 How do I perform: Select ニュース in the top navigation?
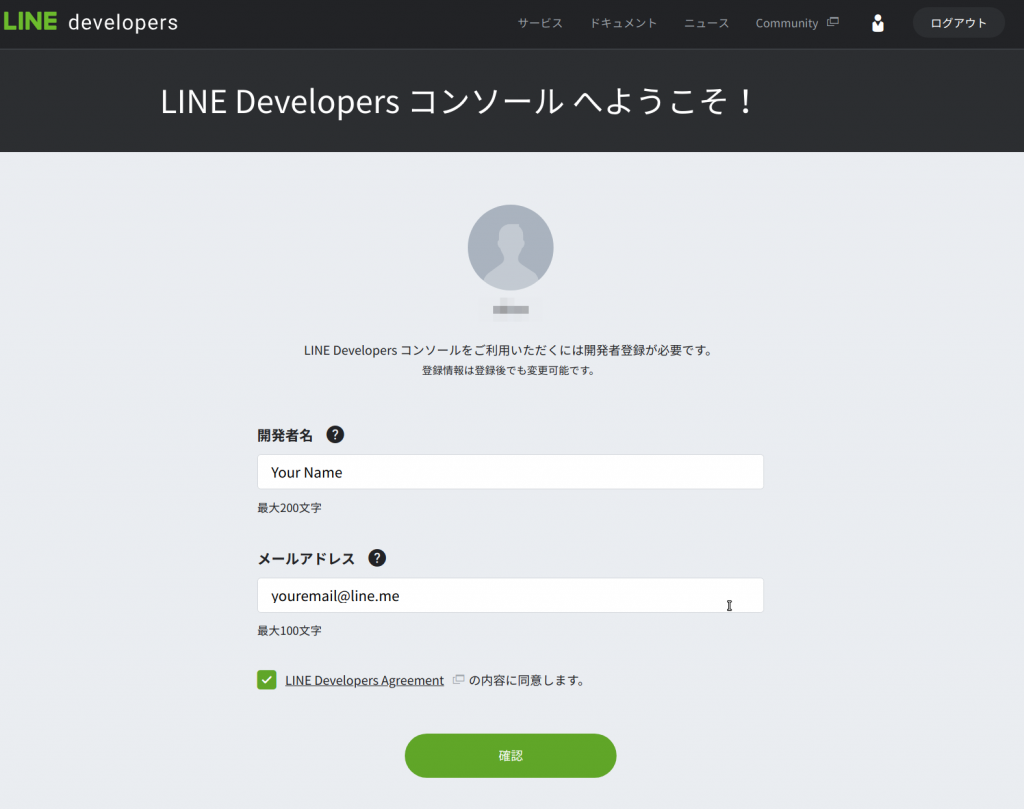(x=706, y=22)
